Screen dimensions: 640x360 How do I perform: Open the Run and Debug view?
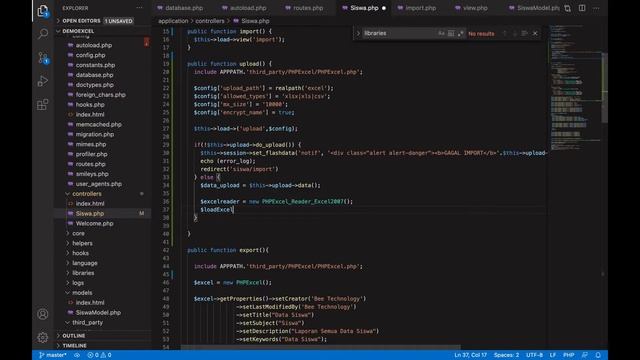click(43, 81)
